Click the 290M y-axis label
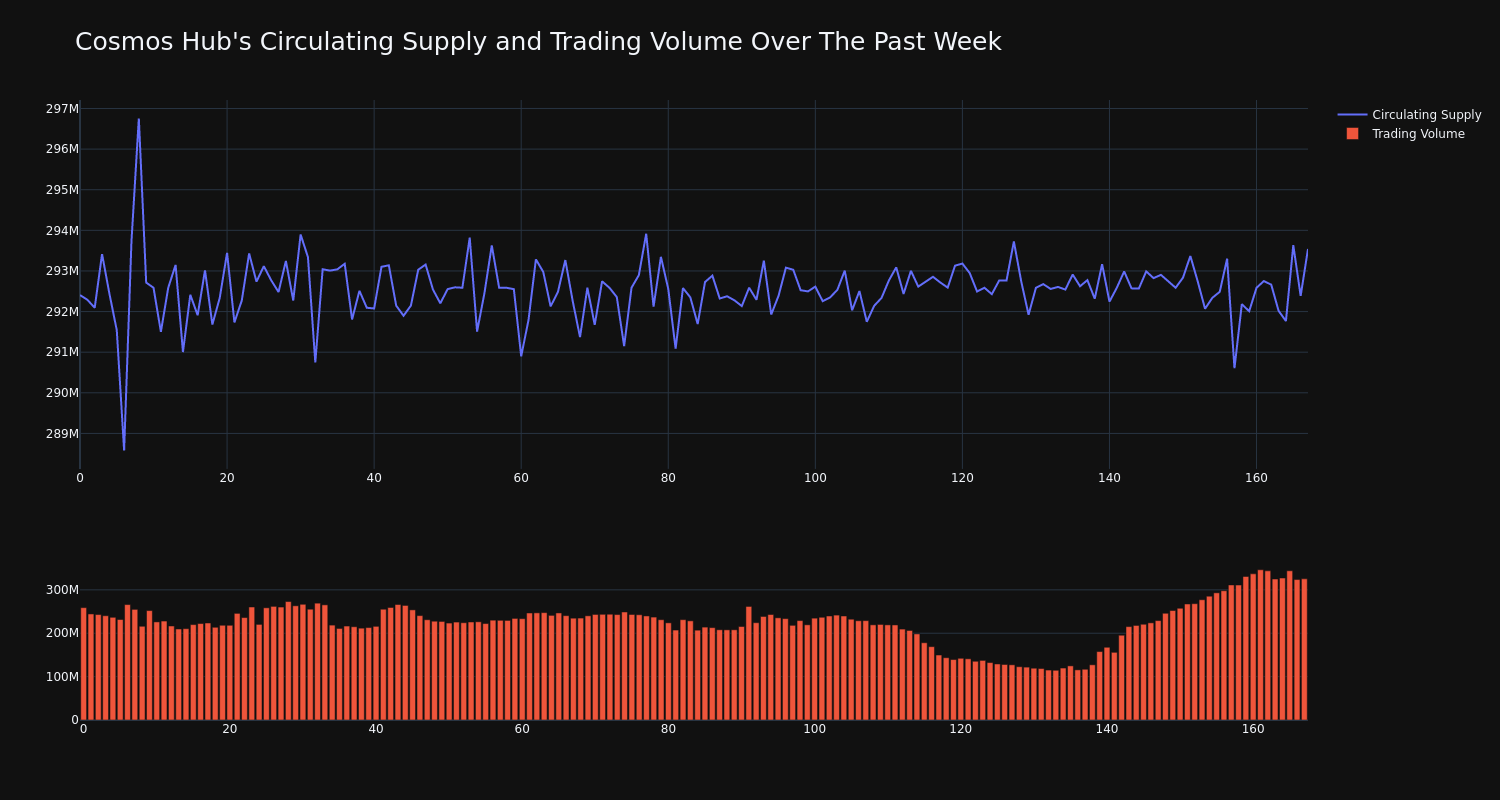This screenshot has width=1500, height=800. [x=61, y=393]
